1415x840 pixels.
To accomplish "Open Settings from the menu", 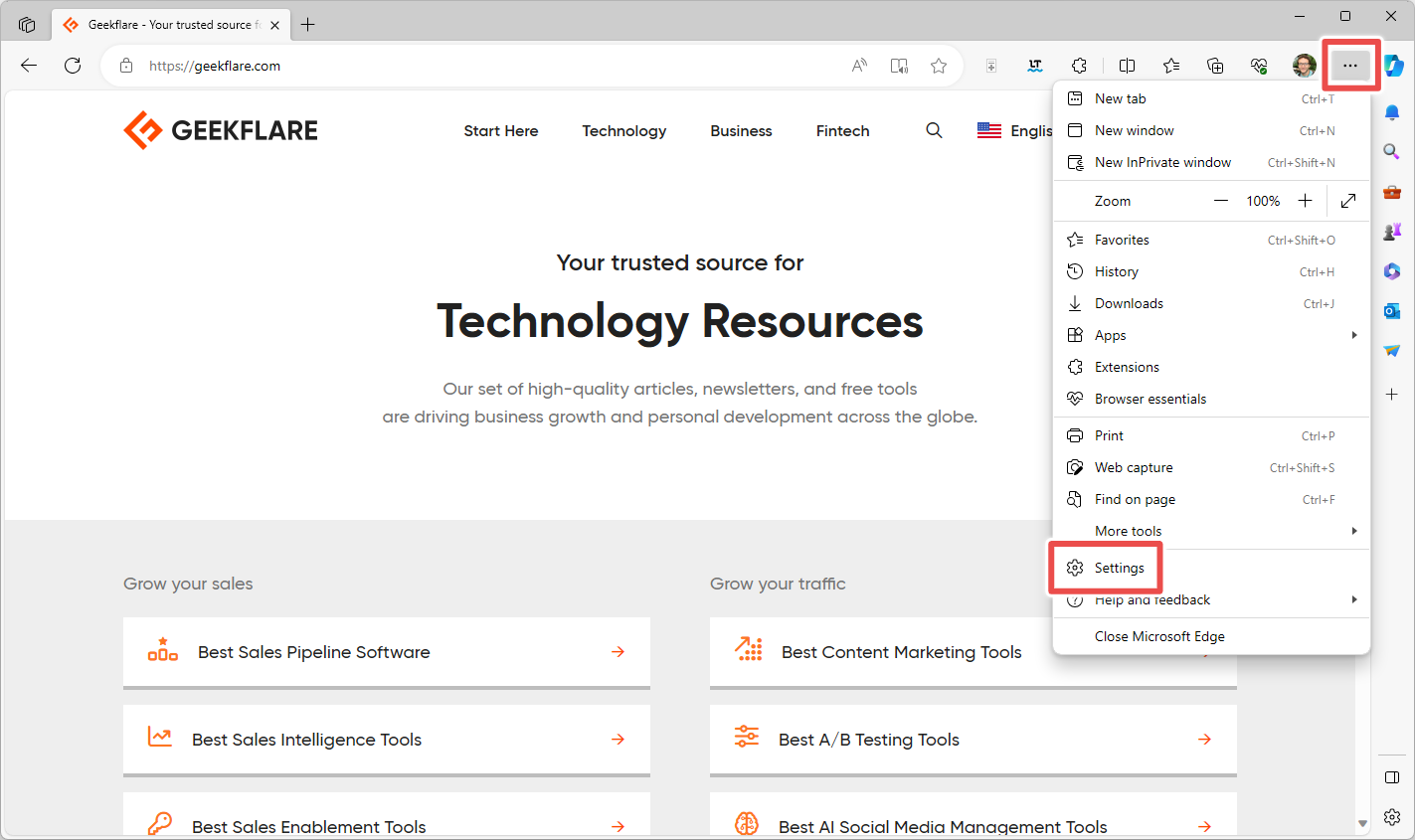I will pyautogui.click(x=1211, y=568).
